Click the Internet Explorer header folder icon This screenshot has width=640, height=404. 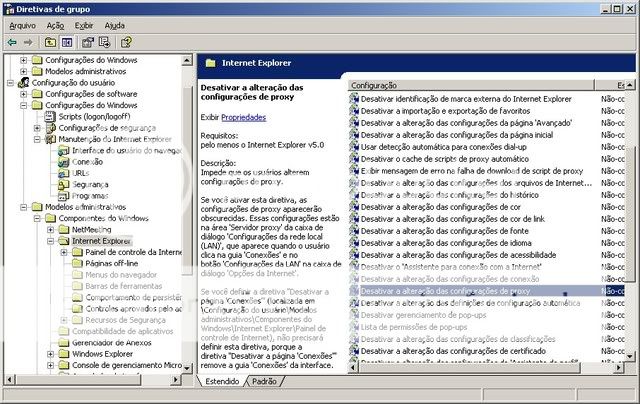(x=211, y=63)
